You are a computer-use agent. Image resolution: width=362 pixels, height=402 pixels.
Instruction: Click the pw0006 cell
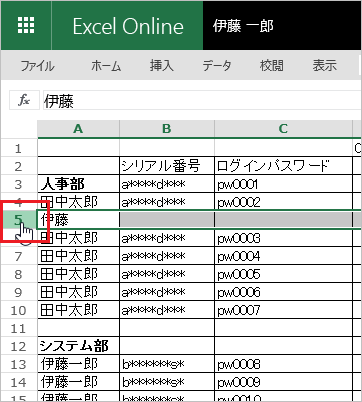click(283, 292)
